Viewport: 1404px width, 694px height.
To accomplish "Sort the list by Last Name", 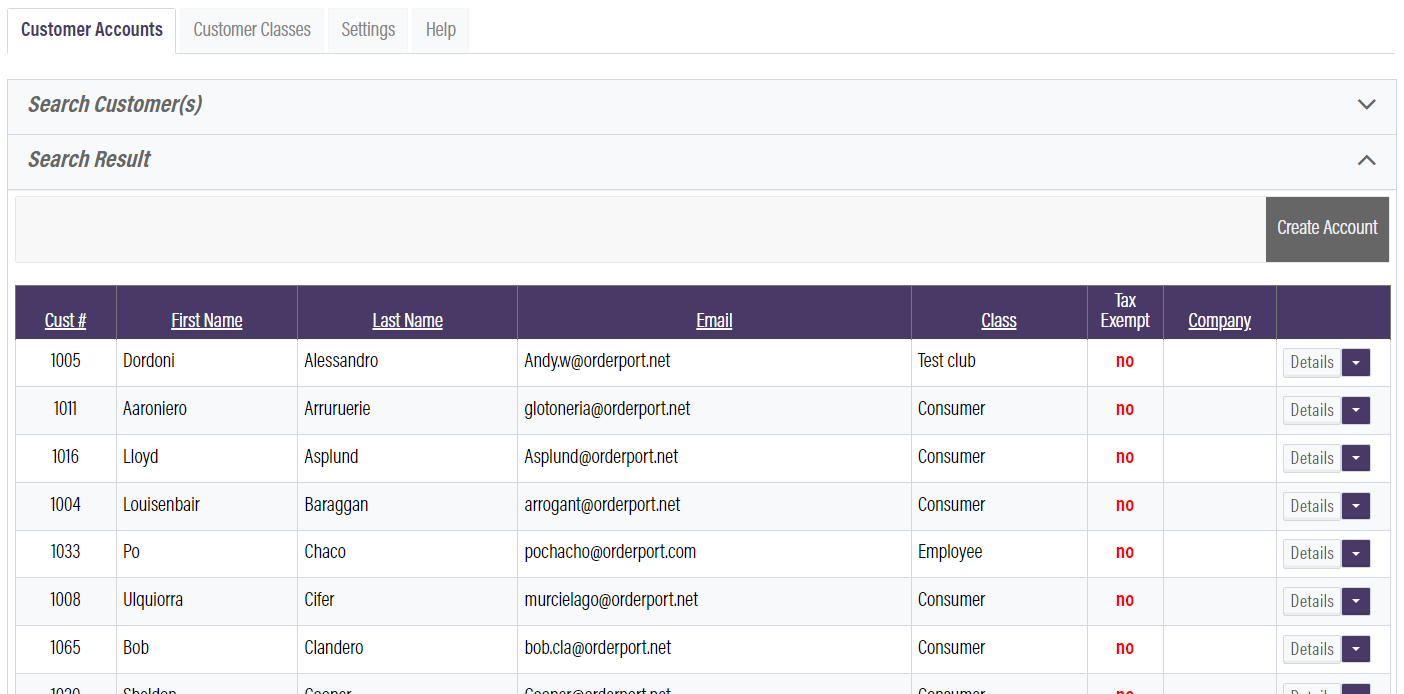I will click(x=407, y=320).
